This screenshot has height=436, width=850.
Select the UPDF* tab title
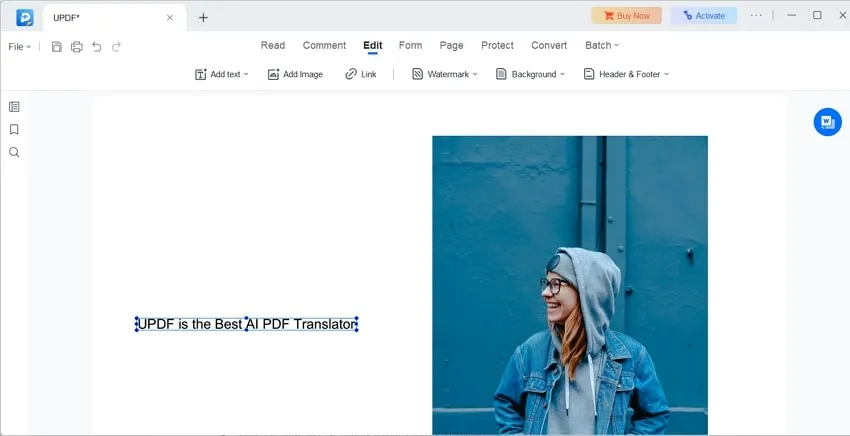coord(66,18)
